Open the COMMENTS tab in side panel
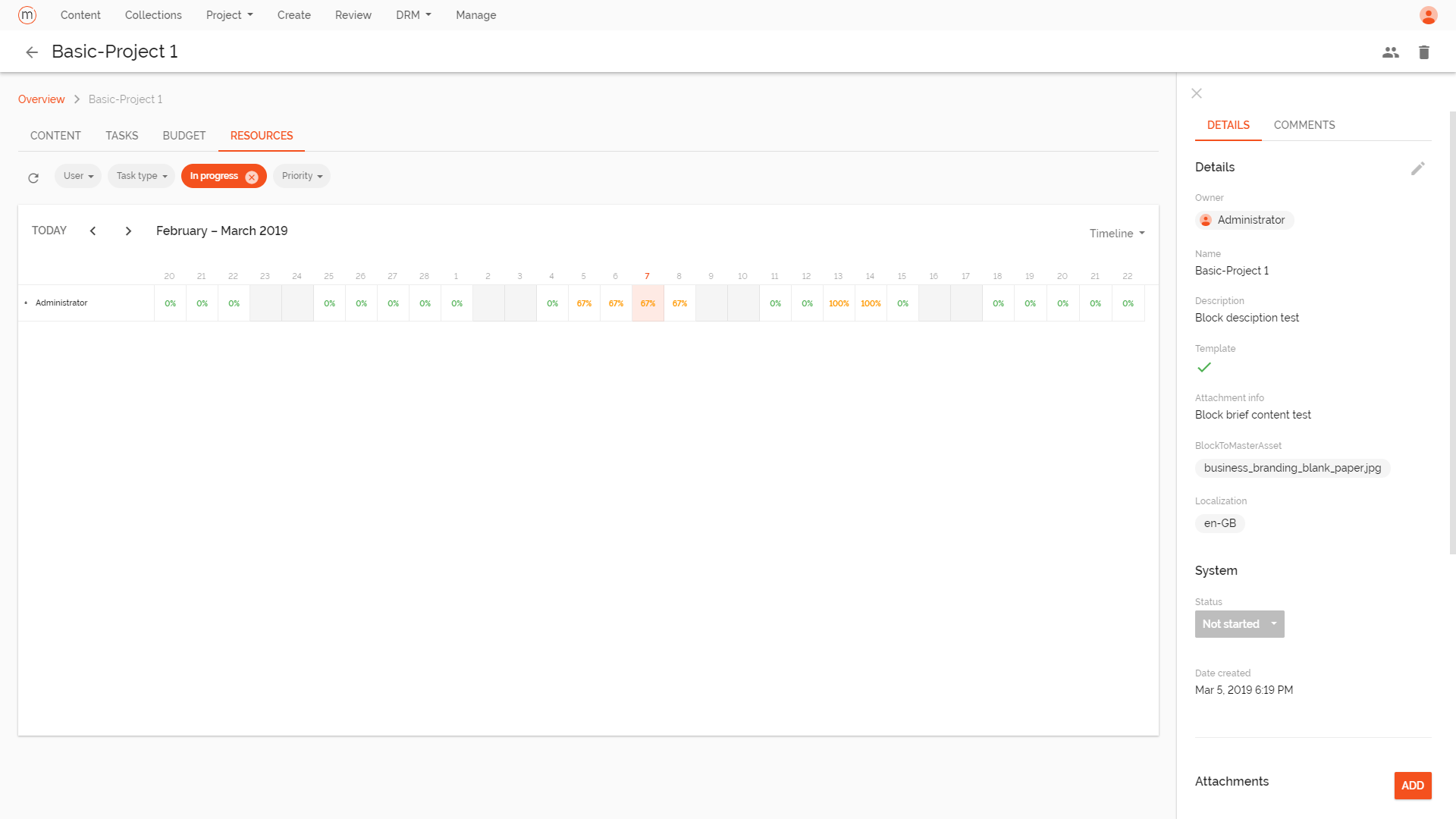 (1304, 124)
